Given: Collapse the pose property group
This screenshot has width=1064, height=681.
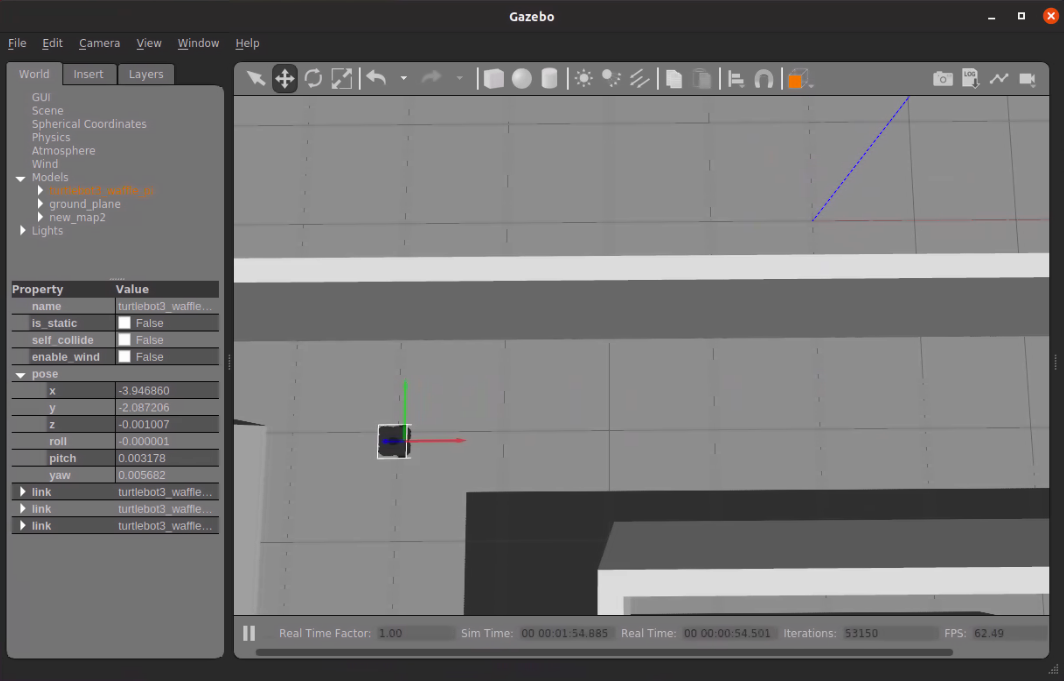Looking at the screenshot, I should (x=21, y=374).
